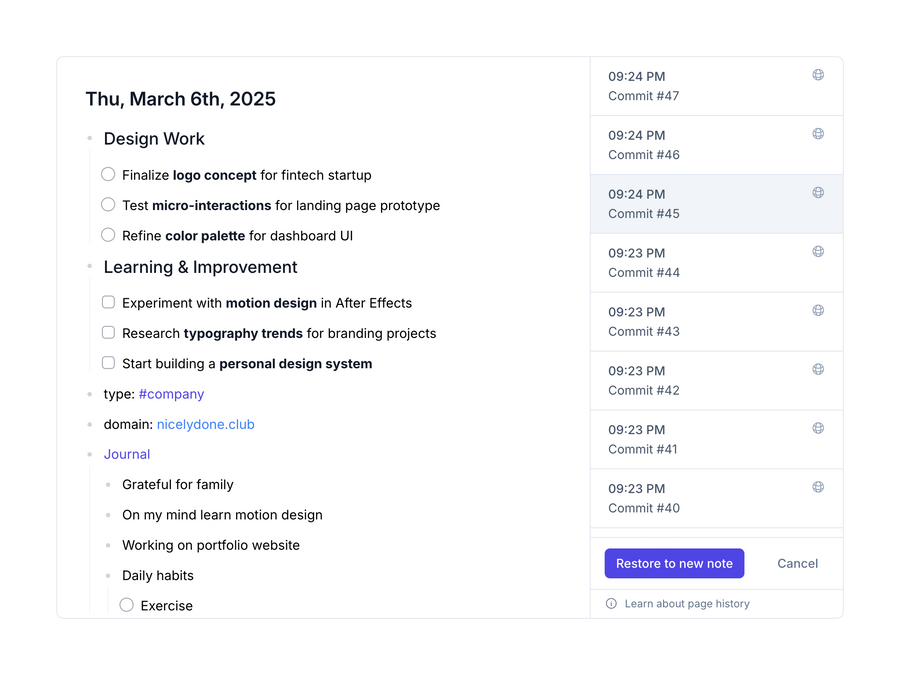
Task: Tick the Research typography trends checkbox
Action: [x=108, y=332]
